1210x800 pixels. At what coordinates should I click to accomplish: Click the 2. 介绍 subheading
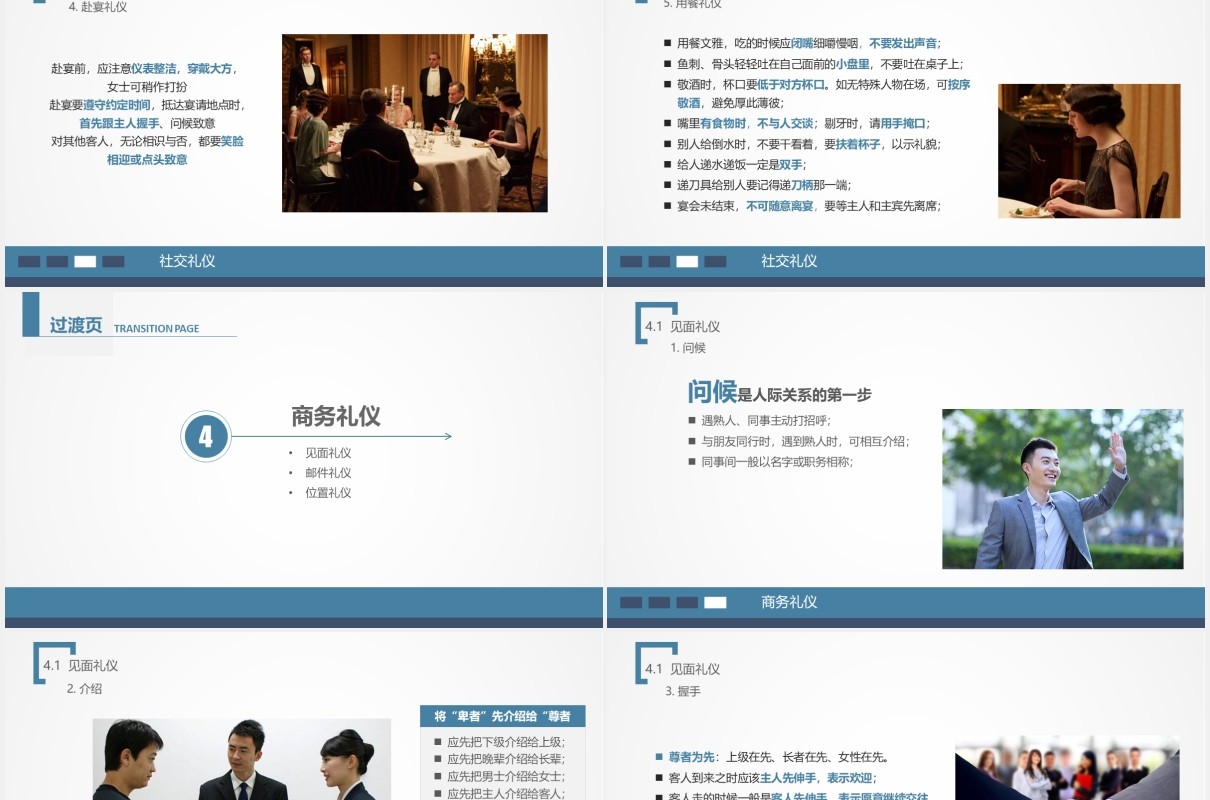84,688
